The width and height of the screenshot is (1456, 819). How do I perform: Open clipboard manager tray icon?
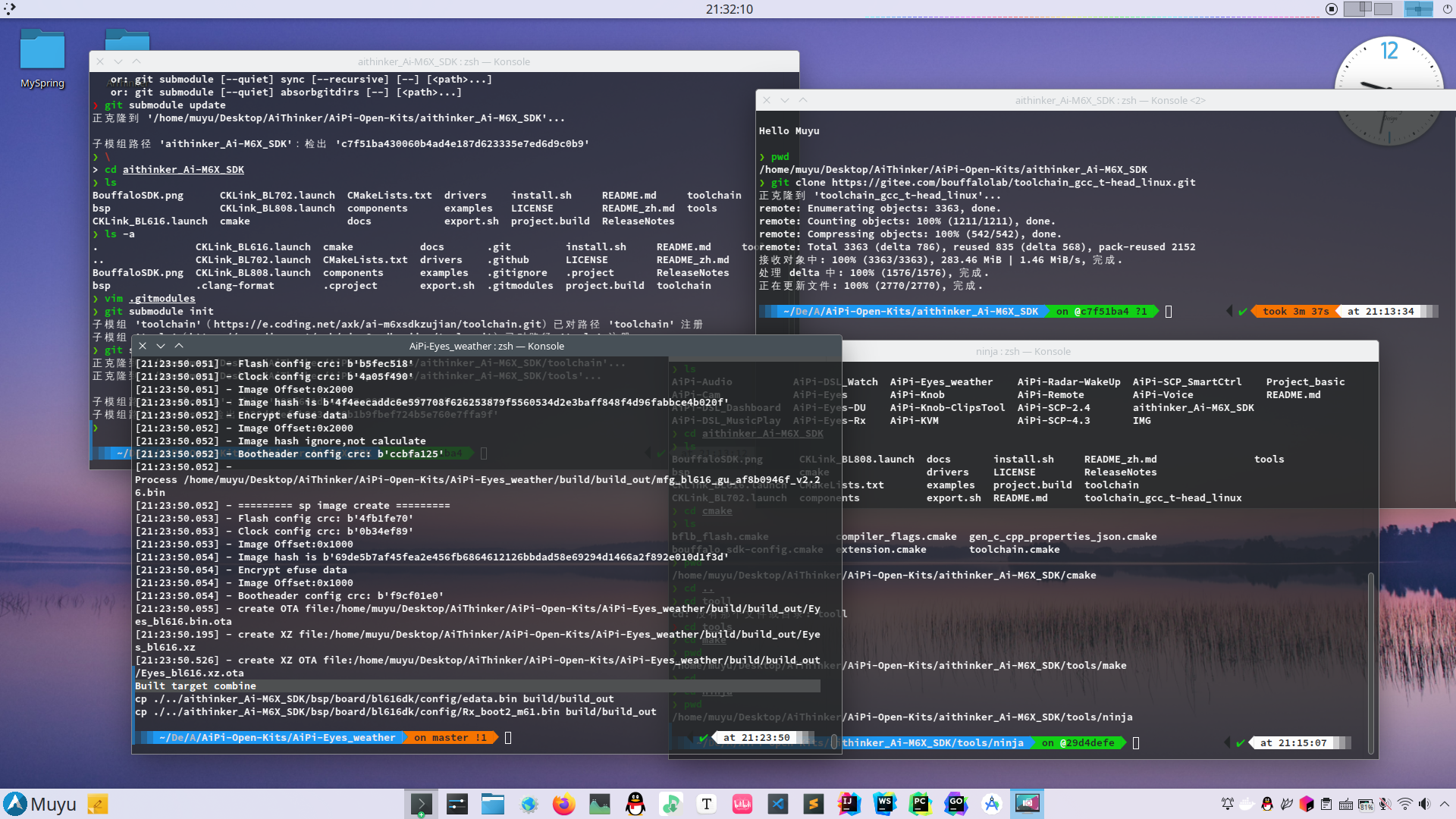point(1326,804)
